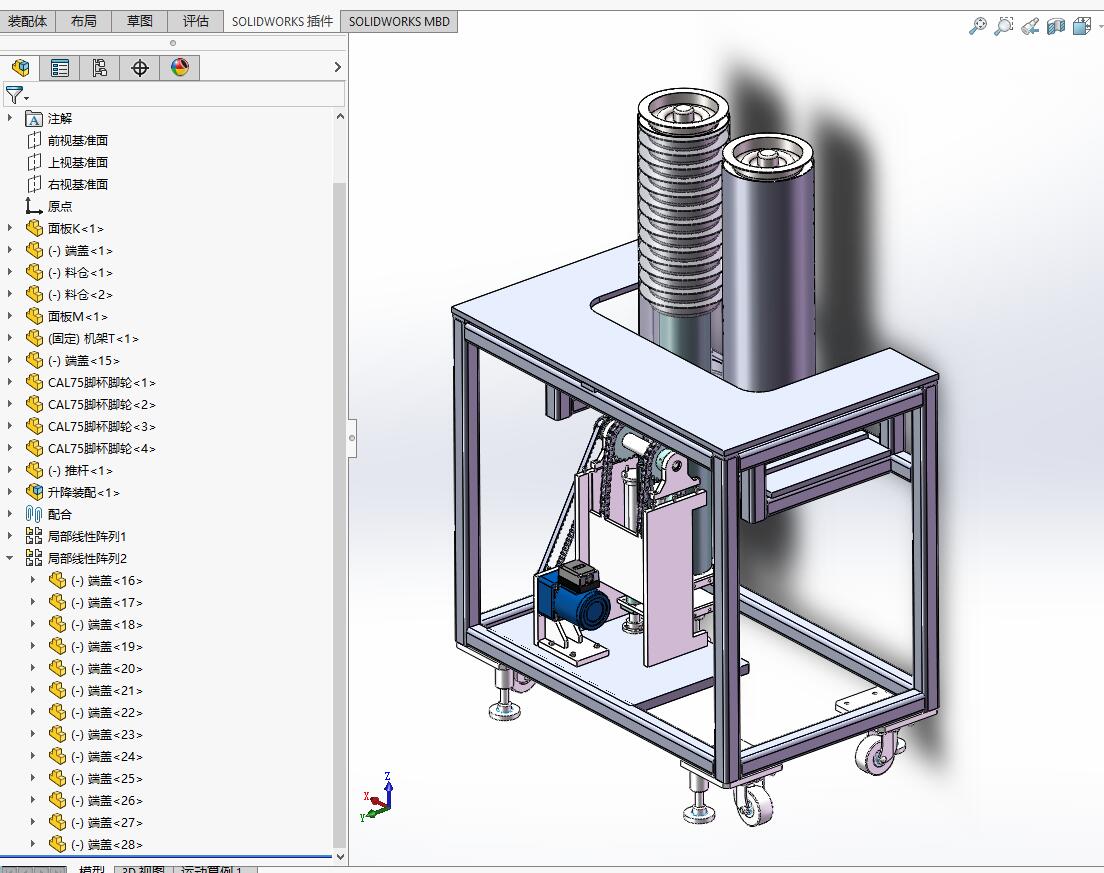This screenshot has height=873, width=1104.
Task: Switch to SOLIDWORKS 插件 tab
Action: point(282,21)
